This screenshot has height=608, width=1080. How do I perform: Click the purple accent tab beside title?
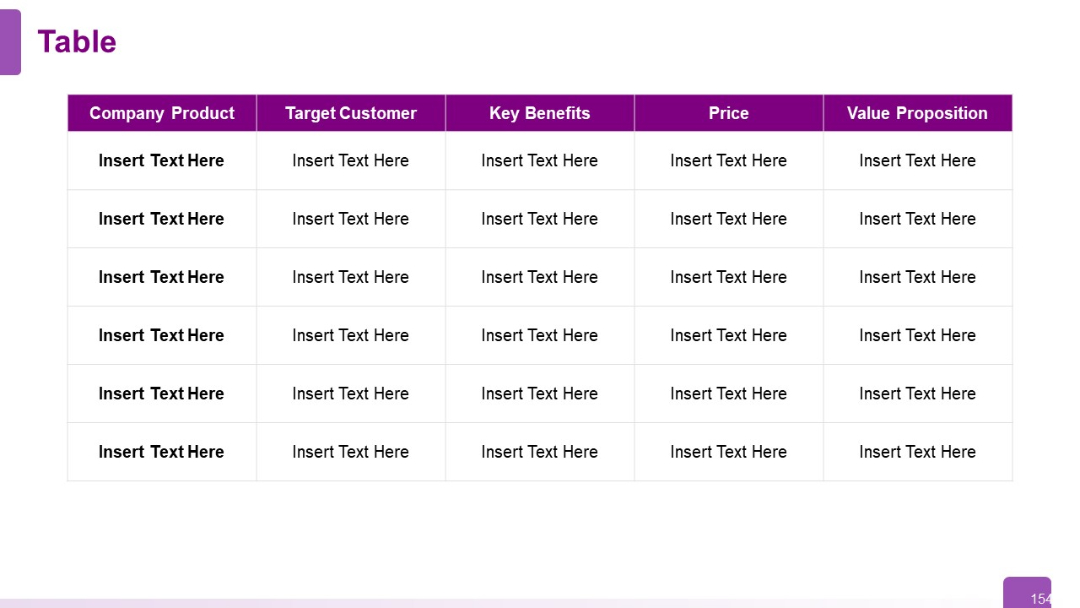pos(10,42)
